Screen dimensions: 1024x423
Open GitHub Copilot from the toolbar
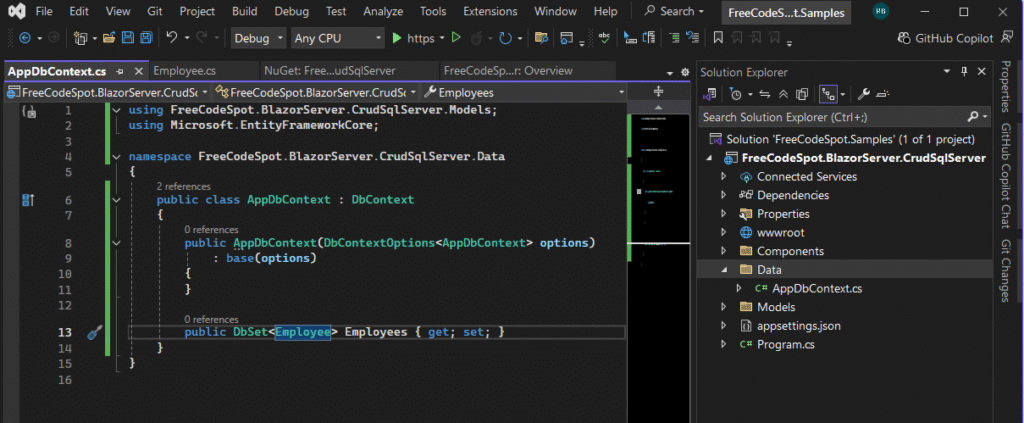(x=945, y=39)
